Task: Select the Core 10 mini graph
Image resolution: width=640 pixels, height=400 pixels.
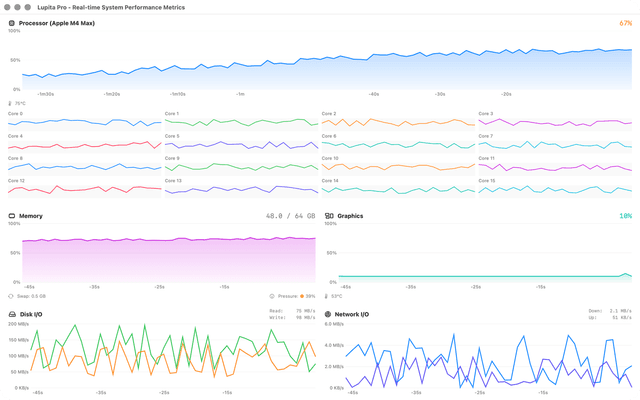Action: coord(397,166)
